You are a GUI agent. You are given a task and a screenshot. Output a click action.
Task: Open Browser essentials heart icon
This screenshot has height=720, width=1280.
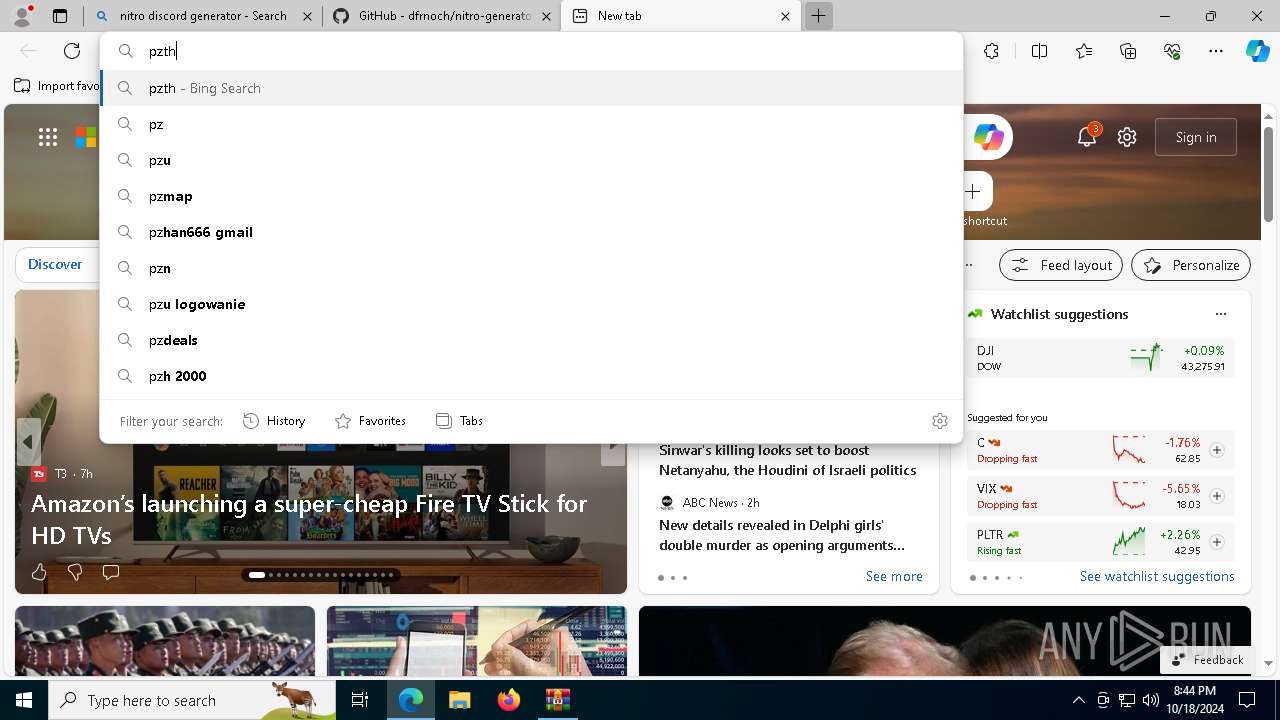point(1172,51)
